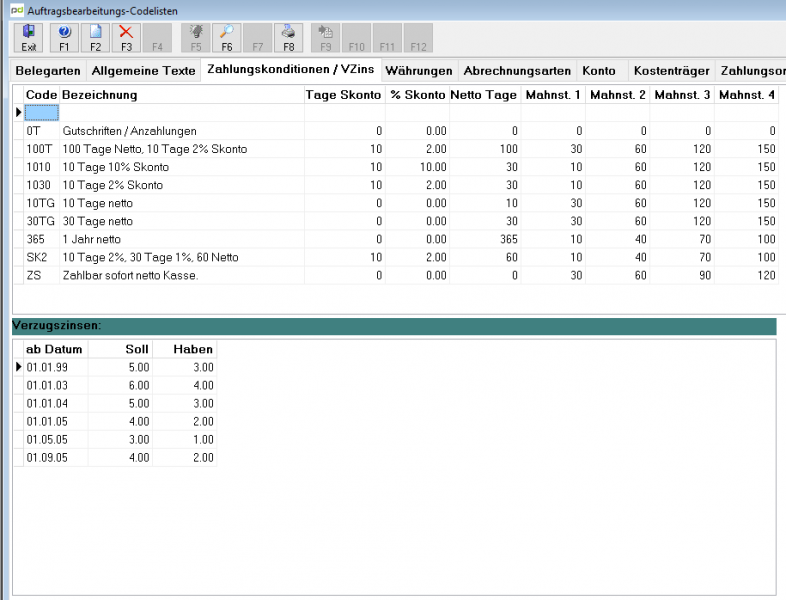This screenshot has height=600, width=786.
Task: Switch to the Belegarten tab
Action: pyautogui.click(x=48, y=71)
